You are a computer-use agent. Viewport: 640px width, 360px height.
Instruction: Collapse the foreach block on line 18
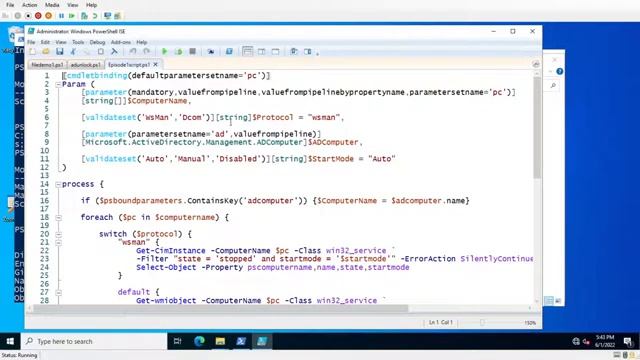click(x=58, y=218)
